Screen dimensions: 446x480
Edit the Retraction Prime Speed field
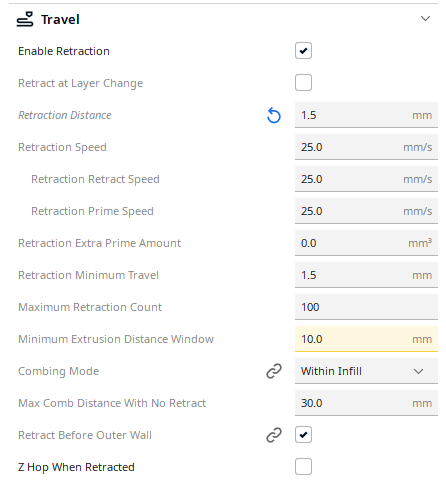click(x=366, y=211)
